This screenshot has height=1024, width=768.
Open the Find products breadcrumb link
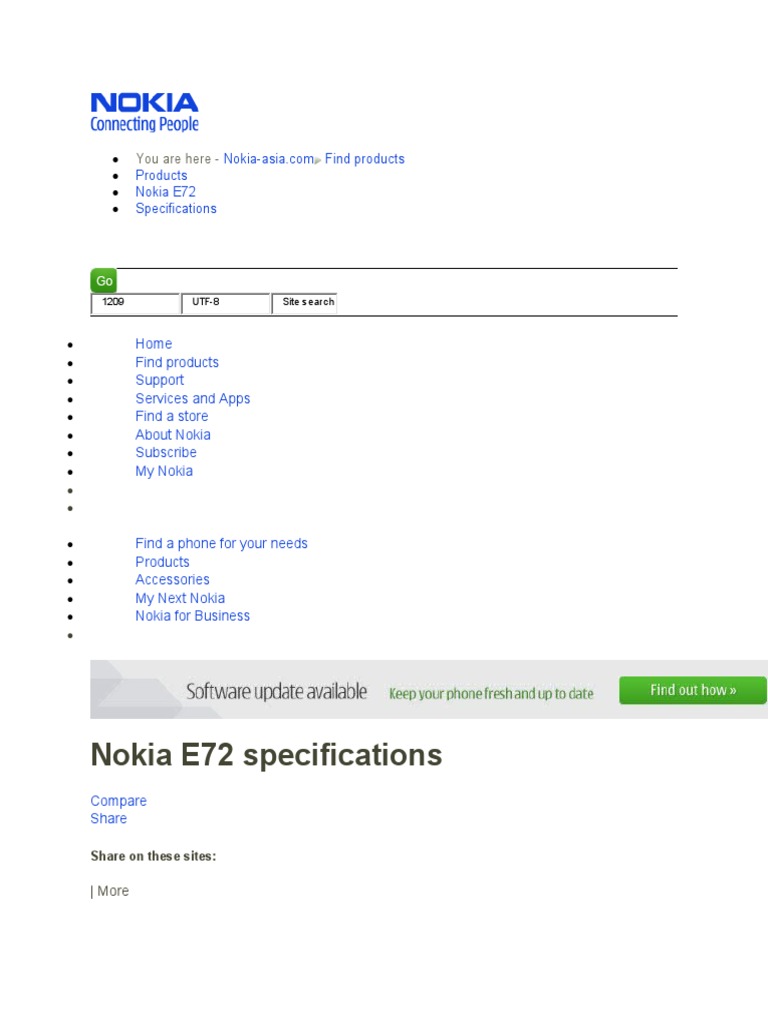pos(364,159)
